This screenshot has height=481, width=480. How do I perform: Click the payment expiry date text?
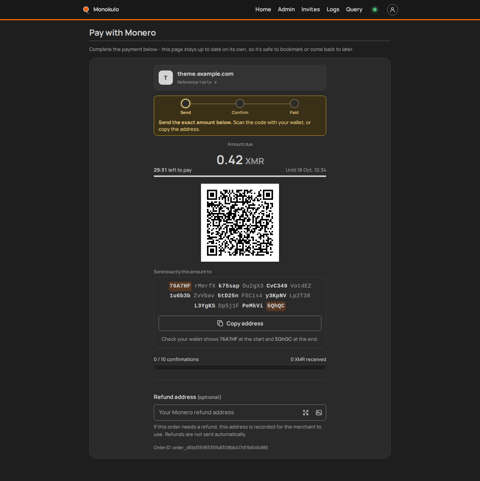306,170
